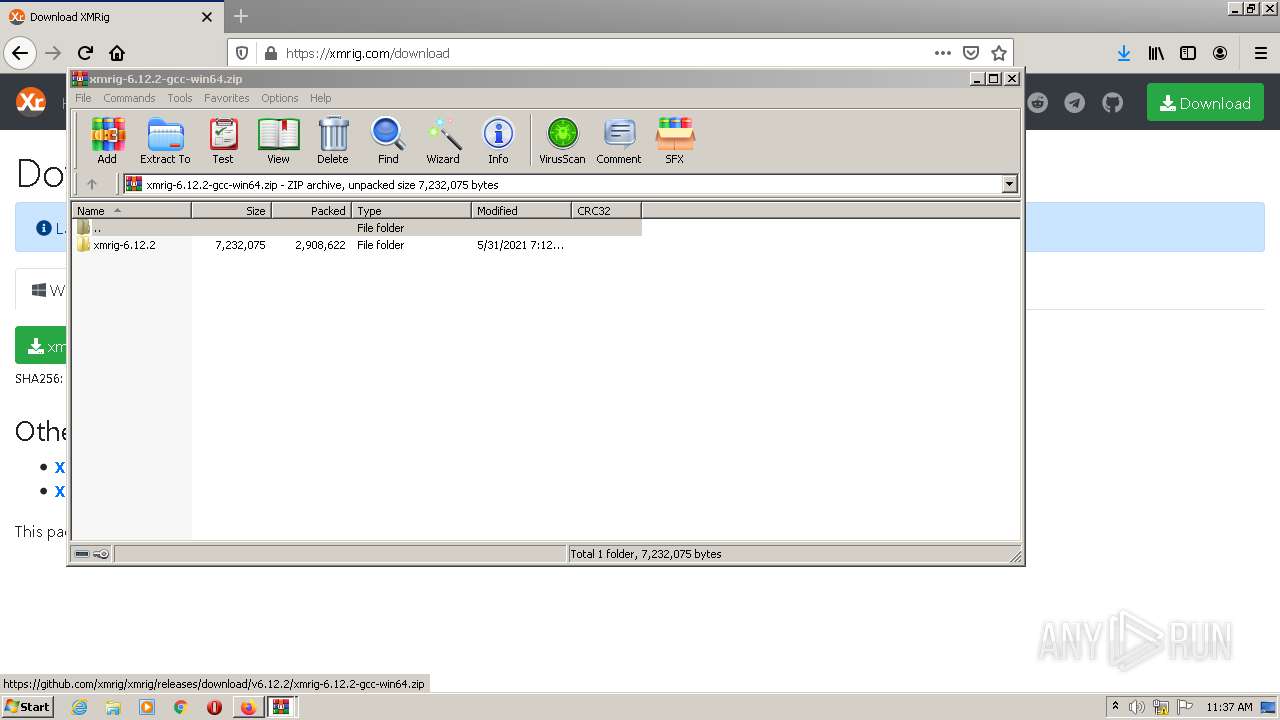Open volume control in system tray

(x=1137, y=707)
